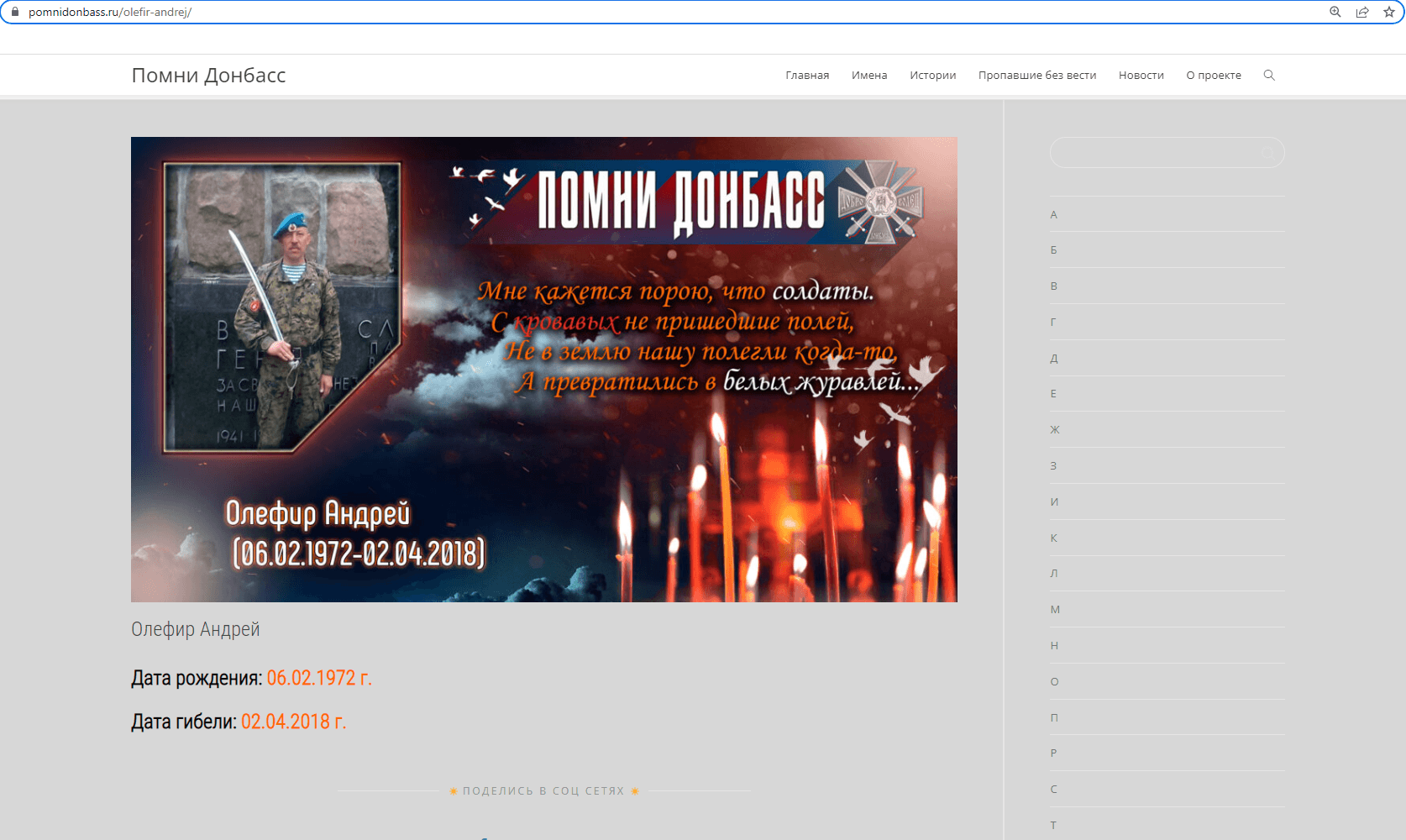Click the Олефир Андрей heading below the image

(196, 629)
